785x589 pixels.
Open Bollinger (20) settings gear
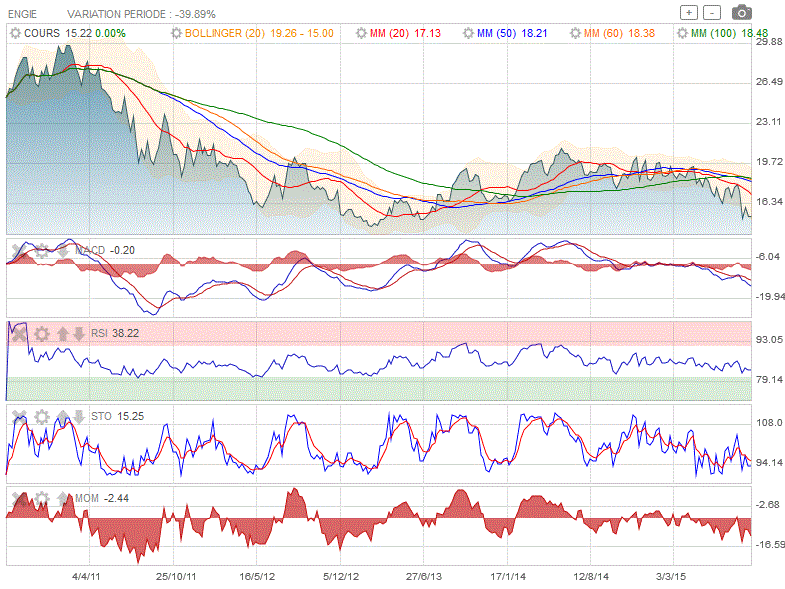(x=177, y=33)
